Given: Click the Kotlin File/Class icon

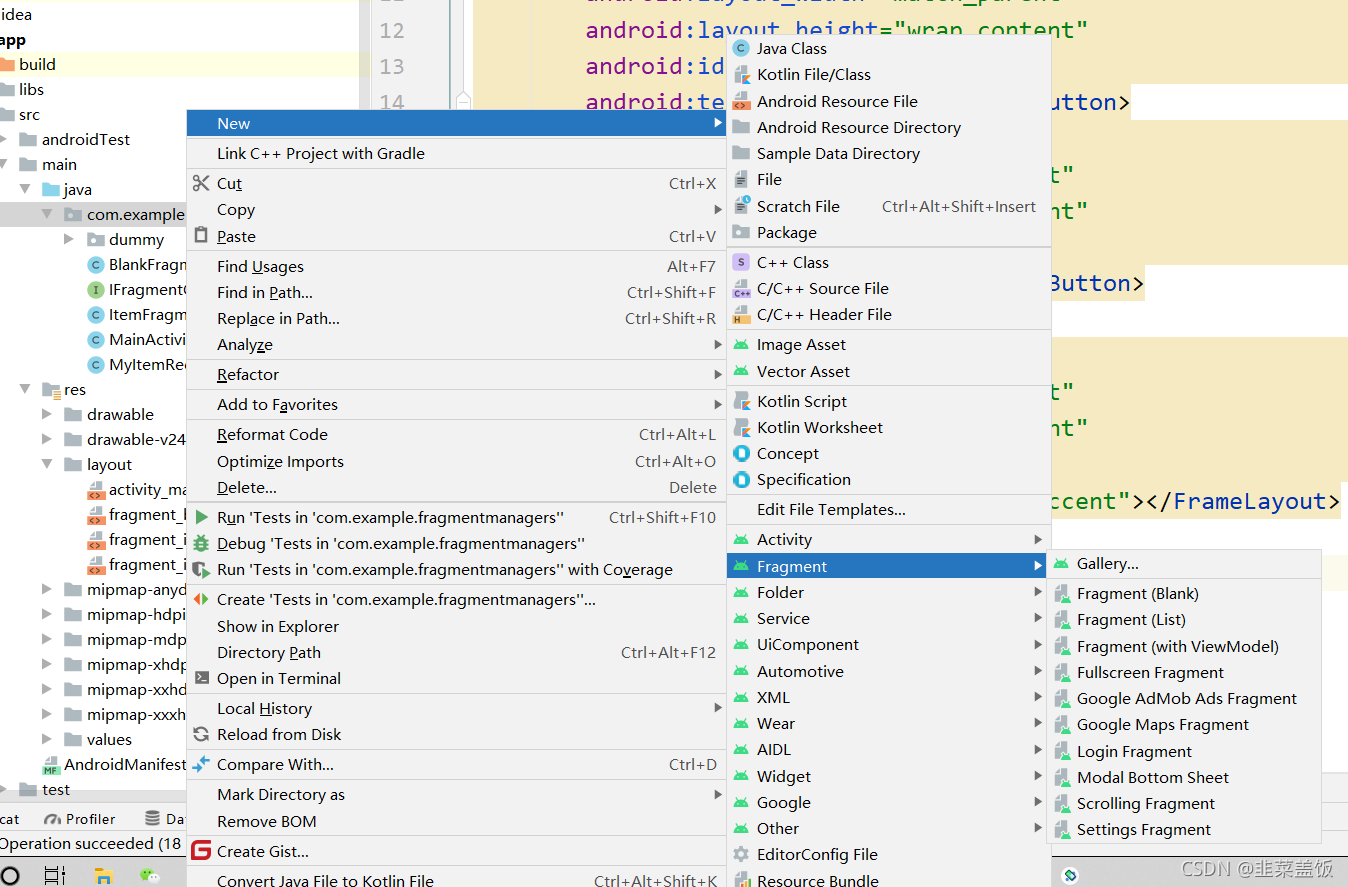Looking at the screenshot, I should (741, 74).
